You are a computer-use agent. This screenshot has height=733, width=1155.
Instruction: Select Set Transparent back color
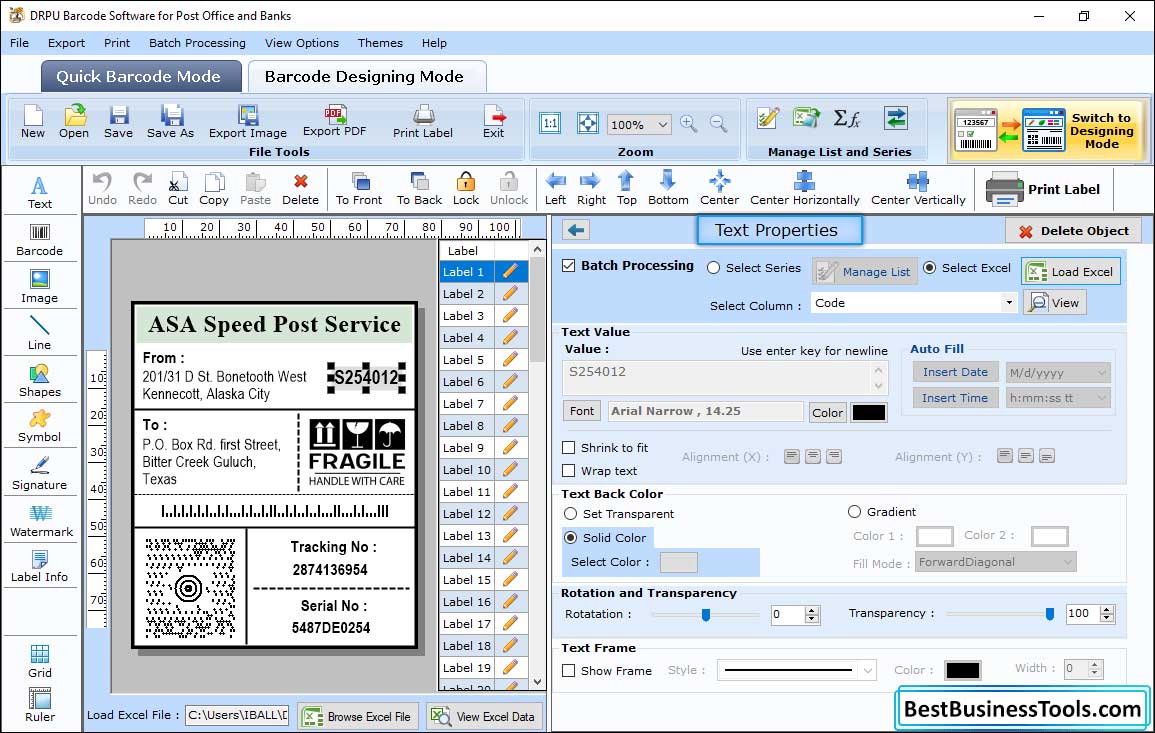click(x=570, y=514)
